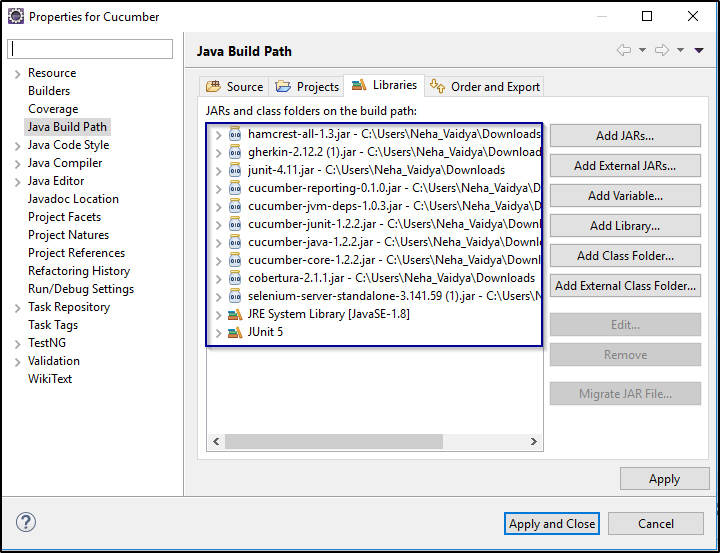The image size is (720, 553).
Task: Click the junit-4.11.jar jar icon
Action: coord(235,170)
